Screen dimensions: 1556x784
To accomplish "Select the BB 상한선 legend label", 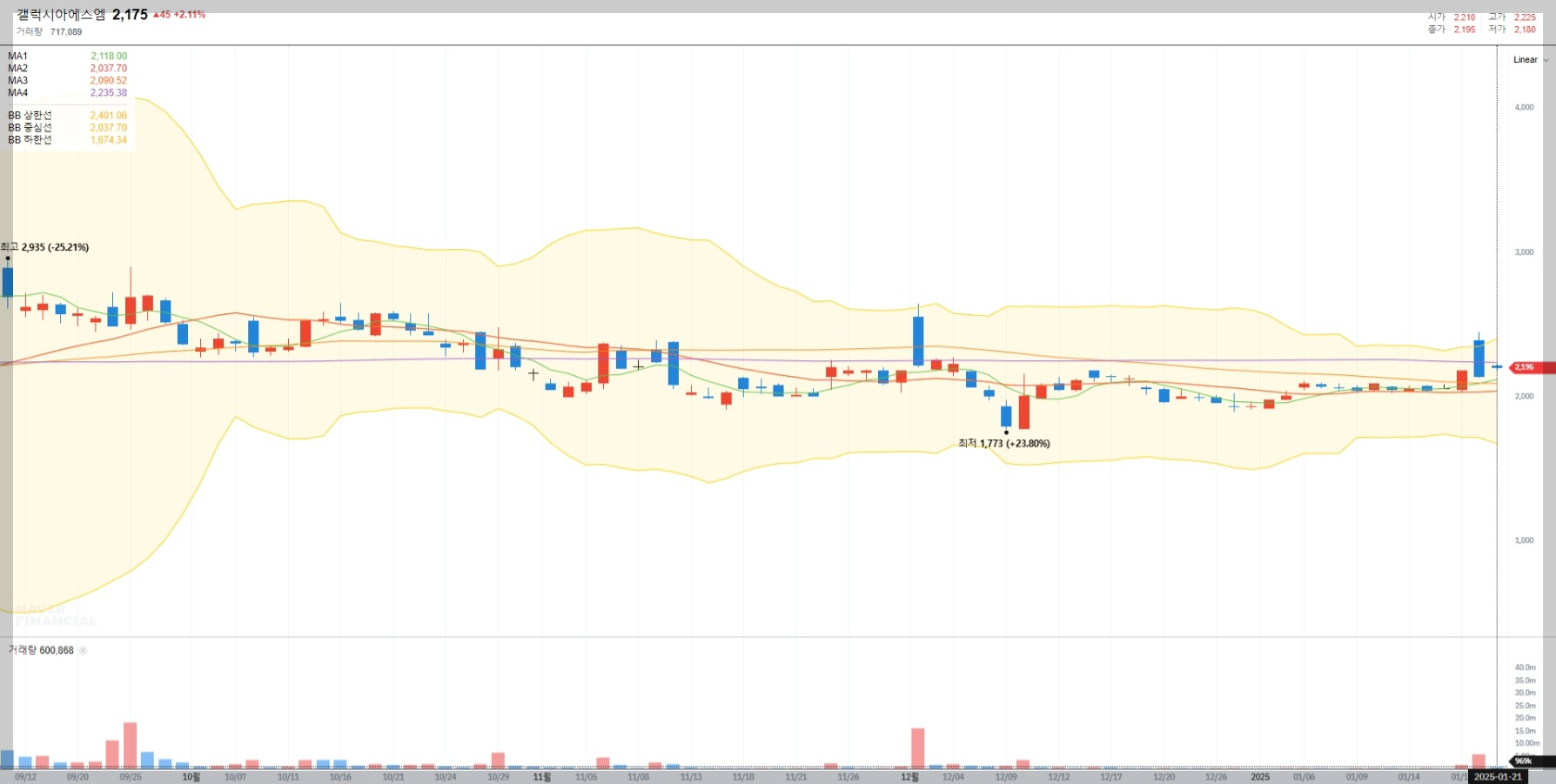I will (x=30, y=115).
